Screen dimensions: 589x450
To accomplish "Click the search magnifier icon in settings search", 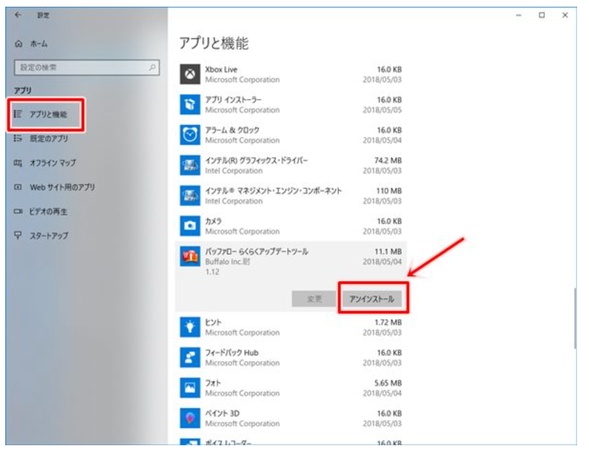I will click(152, 68).
